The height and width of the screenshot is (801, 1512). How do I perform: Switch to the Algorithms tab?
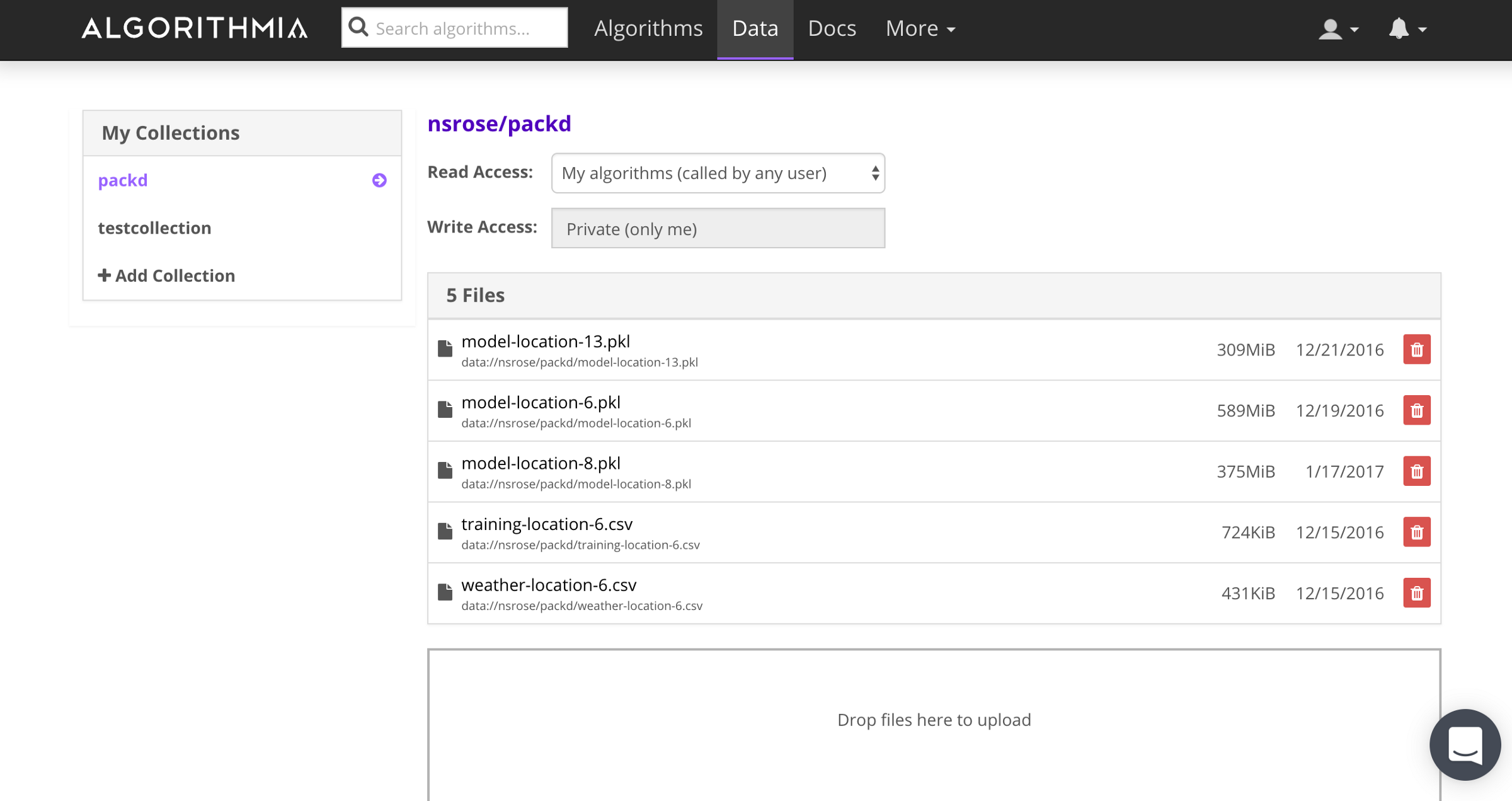click(648, 28)
